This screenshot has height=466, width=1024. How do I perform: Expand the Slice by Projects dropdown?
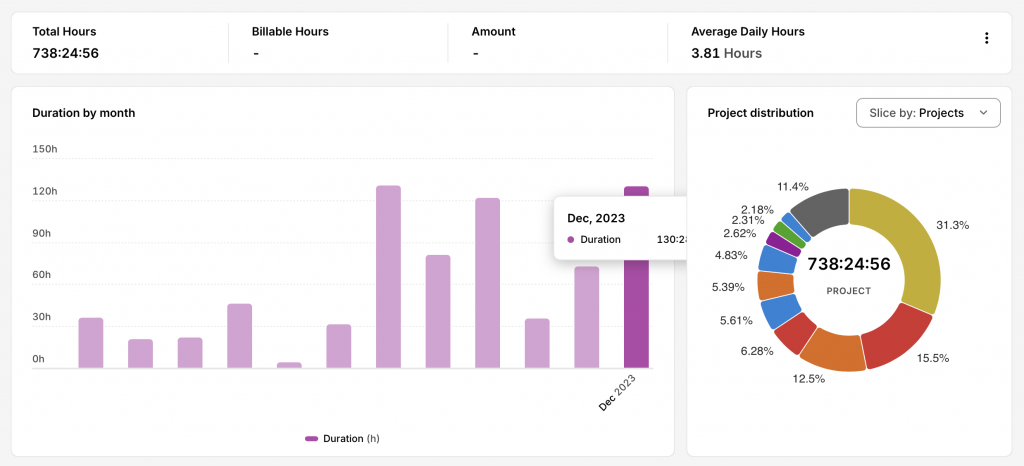coord(928,113)
